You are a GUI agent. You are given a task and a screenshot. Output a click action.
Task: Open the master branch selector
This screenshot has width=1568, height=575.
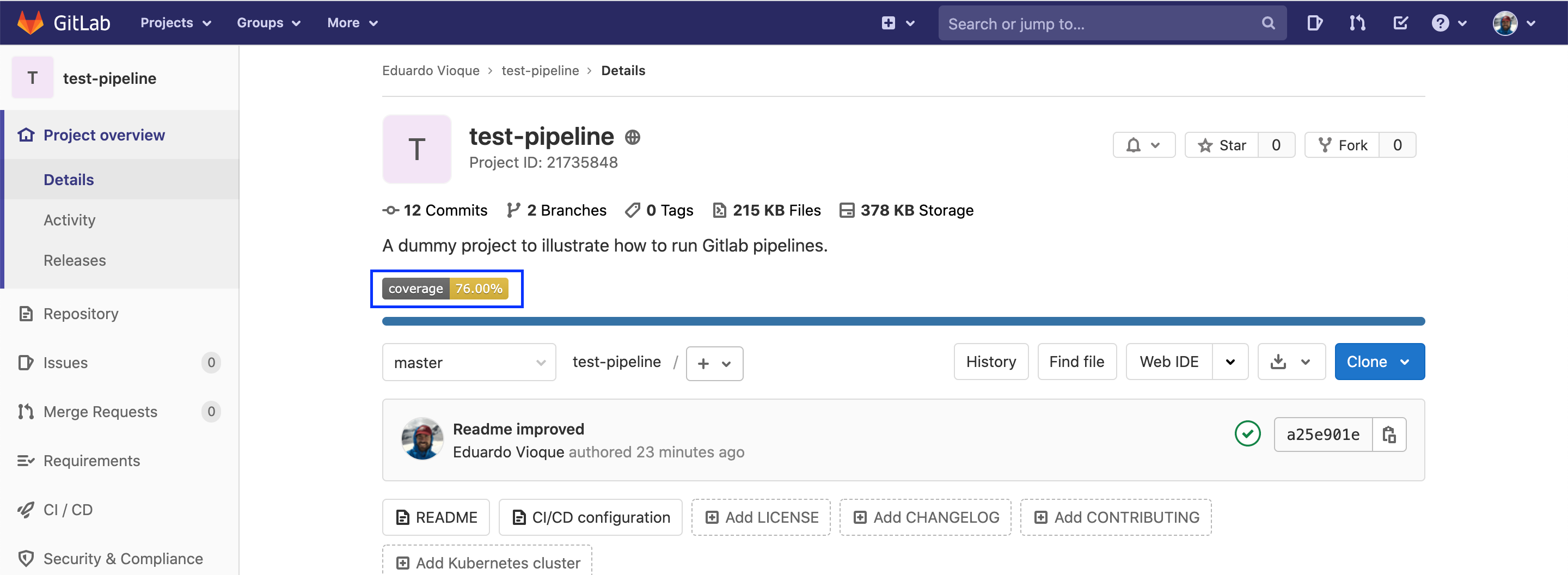[469, 362]
